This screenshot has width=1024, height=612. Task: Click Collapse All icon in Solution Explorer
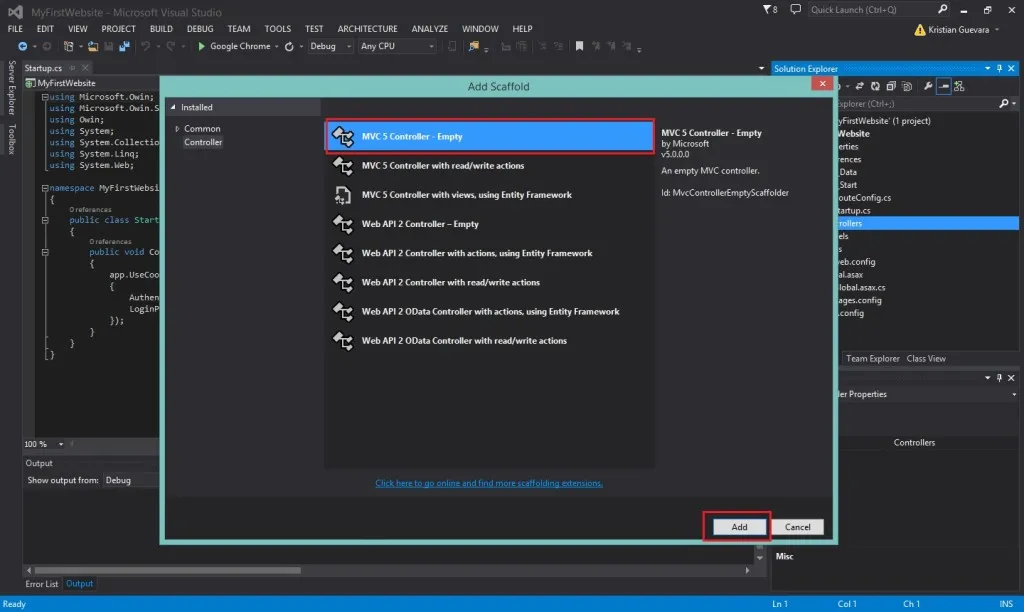[891, 86]
